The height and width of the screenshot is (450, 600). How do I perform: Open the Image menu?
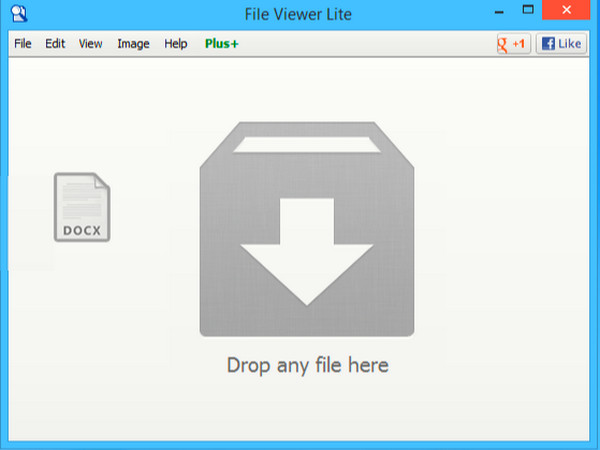(133, 44)
